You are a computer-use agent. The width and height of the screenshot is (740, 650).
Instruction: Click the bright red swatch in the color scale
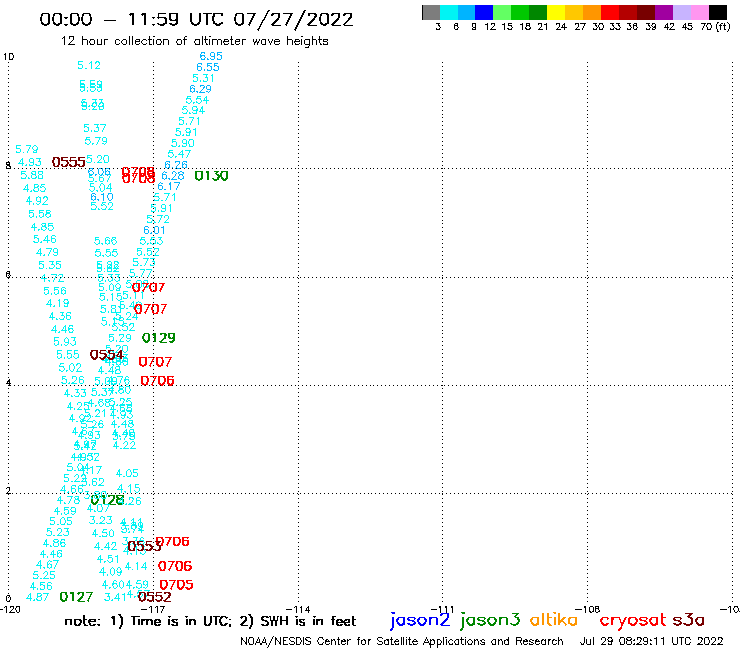point(610,12)
